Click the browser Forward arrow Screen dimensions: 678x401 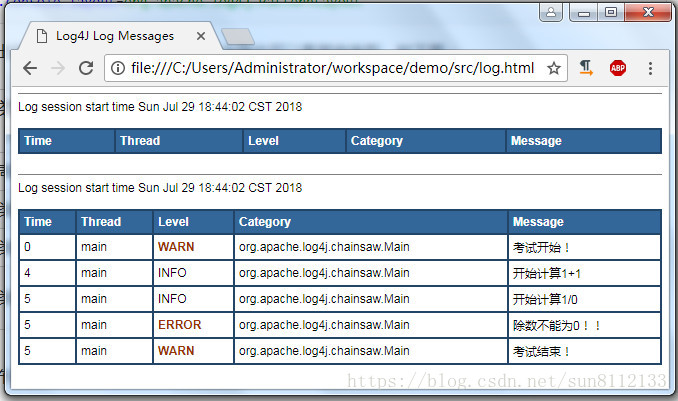tap(58, 68)
